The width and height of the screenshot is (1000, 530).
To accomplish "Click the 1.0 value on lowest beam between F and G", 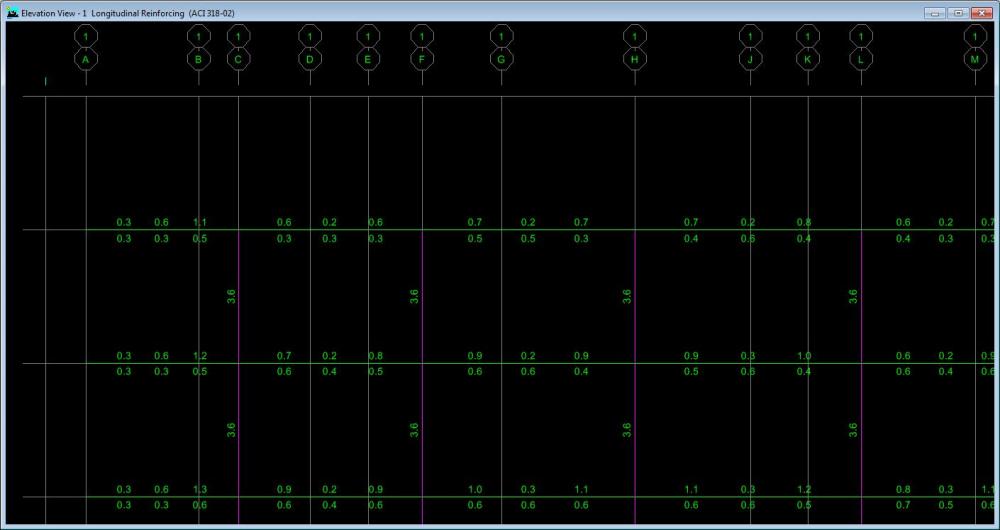I will 475,490.
